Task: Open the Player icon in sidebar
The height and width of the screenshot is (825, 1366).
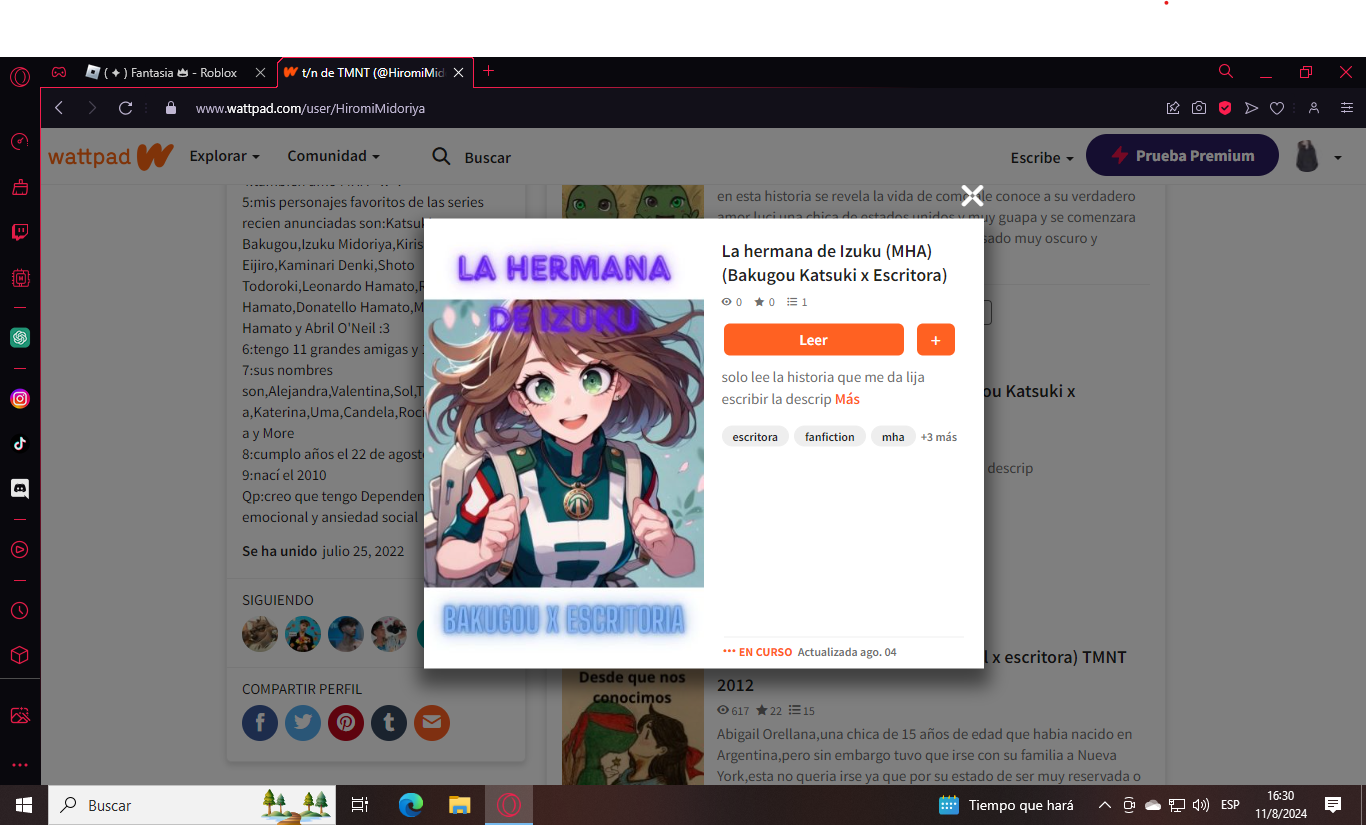Action: (20, 549)
